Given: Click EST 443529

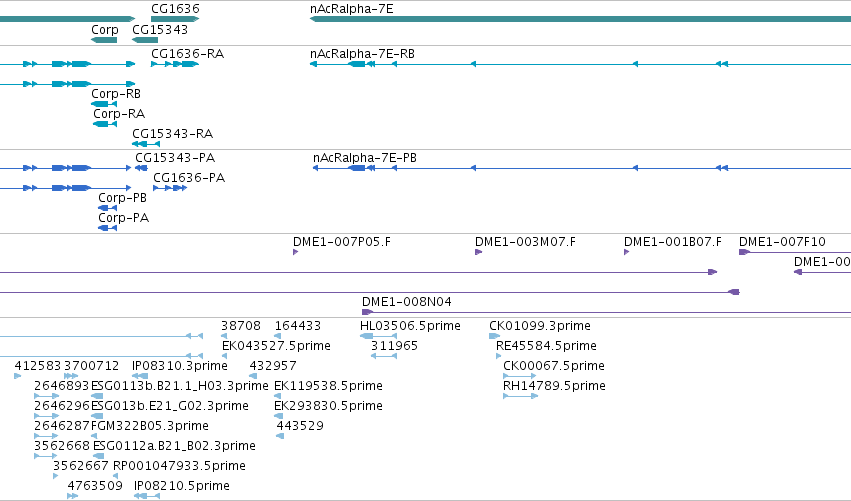Looking at the screenshot, I should [x=300, y=426].
